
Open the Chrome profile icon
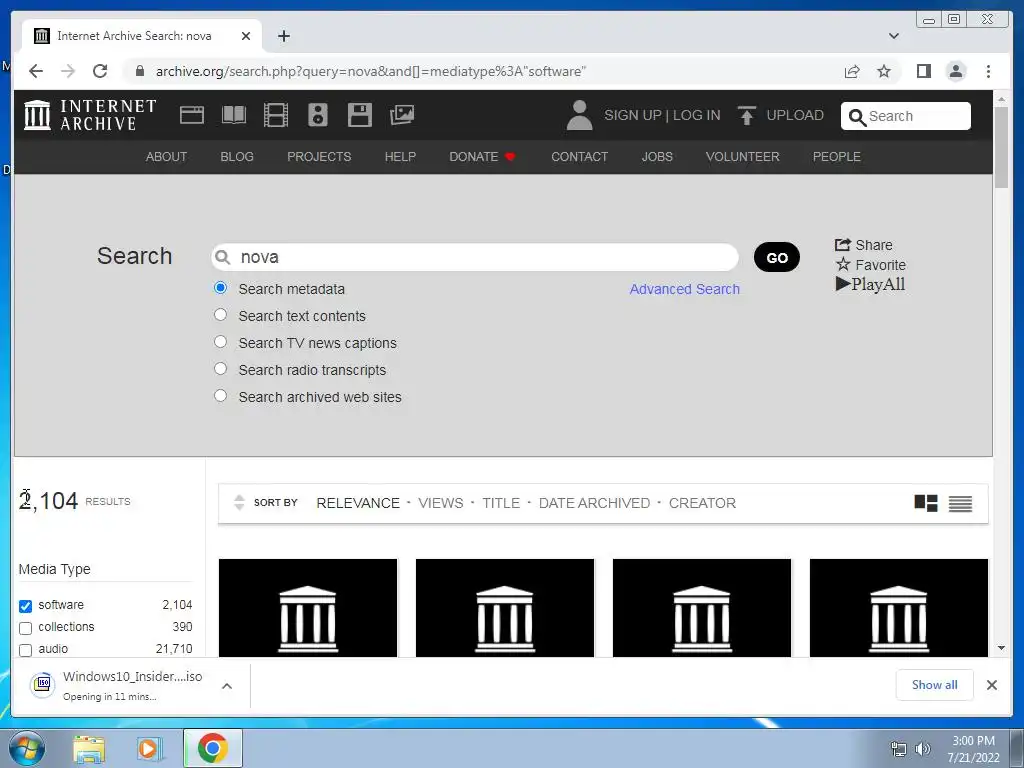pyautogui.click(x=956, y=71)
